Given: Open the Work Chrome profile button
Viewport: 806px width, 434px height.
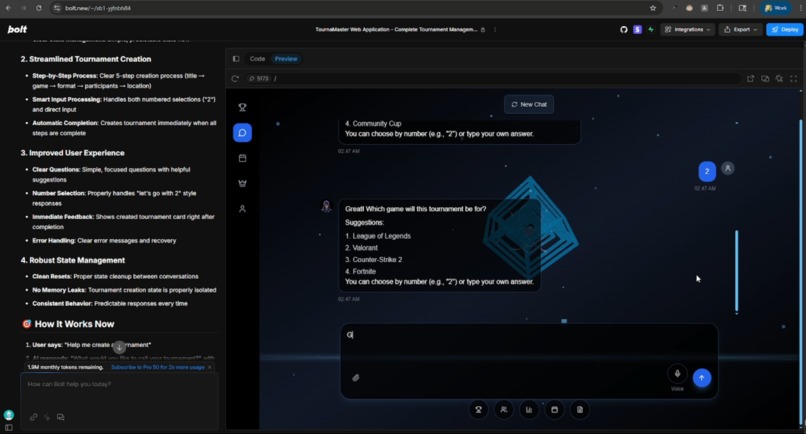Looking at the screenshot, I should (x=775, y=8).
